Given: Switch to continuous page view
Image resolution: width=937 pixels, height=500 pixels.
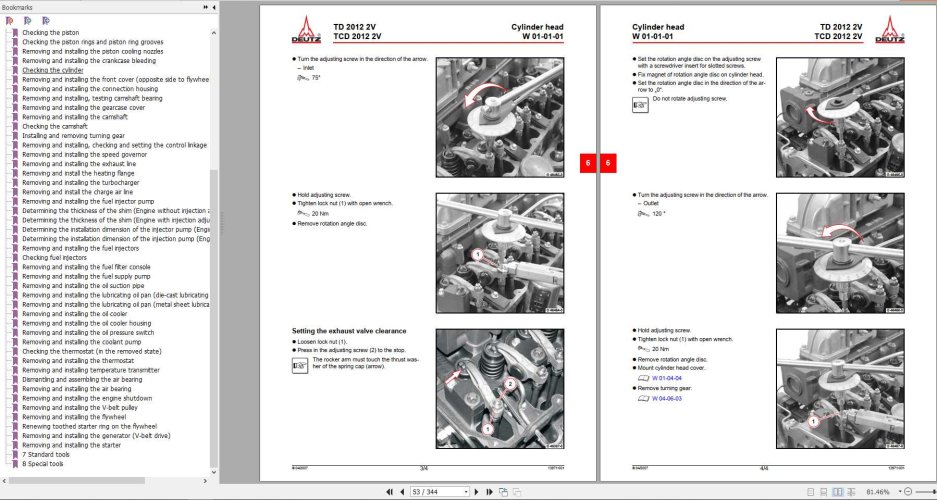Looking at the screenshot, I should click(x=824, y=492).
